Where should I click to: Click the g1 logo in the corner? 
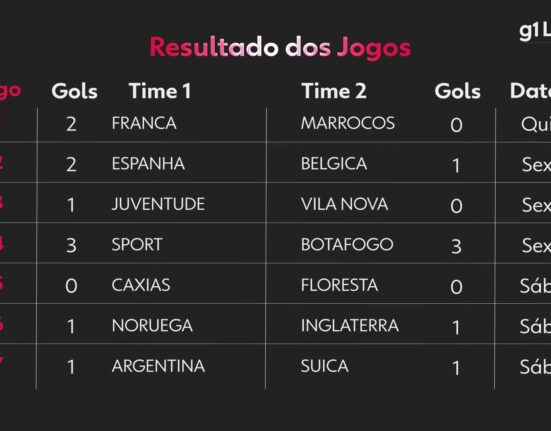tap(535, 32)
